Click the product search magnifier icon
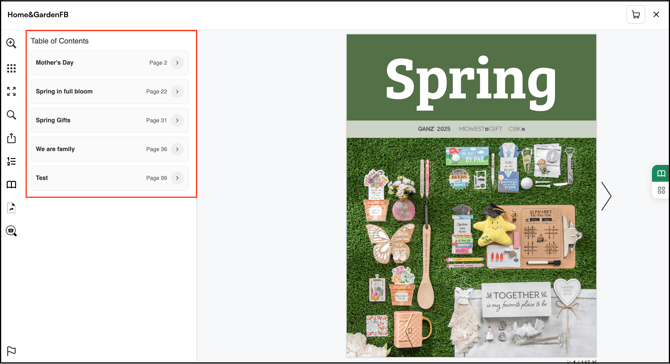The image size is (670, 364). [11, 231]
